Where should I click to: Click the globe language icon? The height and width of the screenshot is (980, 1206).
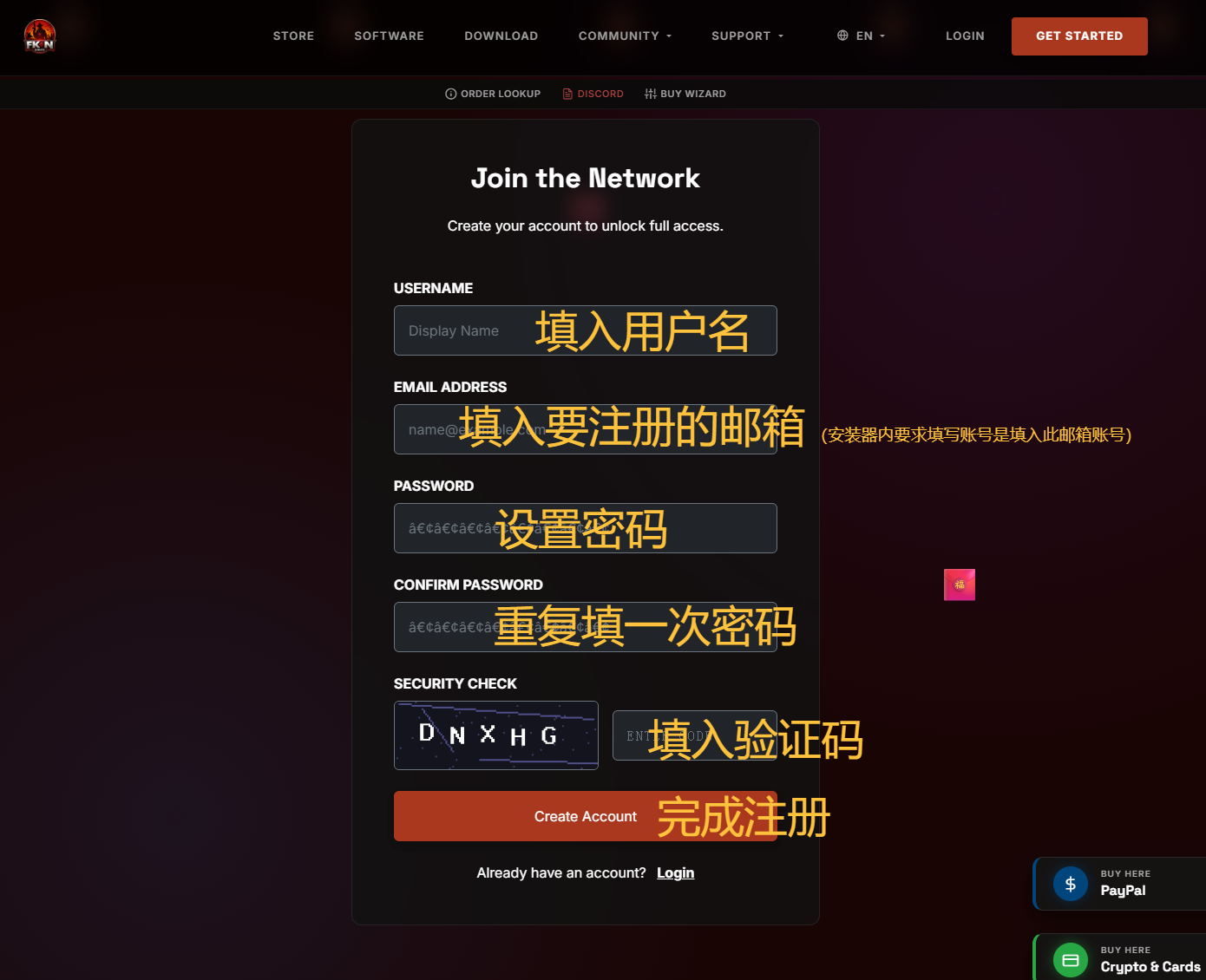(842, 36)
